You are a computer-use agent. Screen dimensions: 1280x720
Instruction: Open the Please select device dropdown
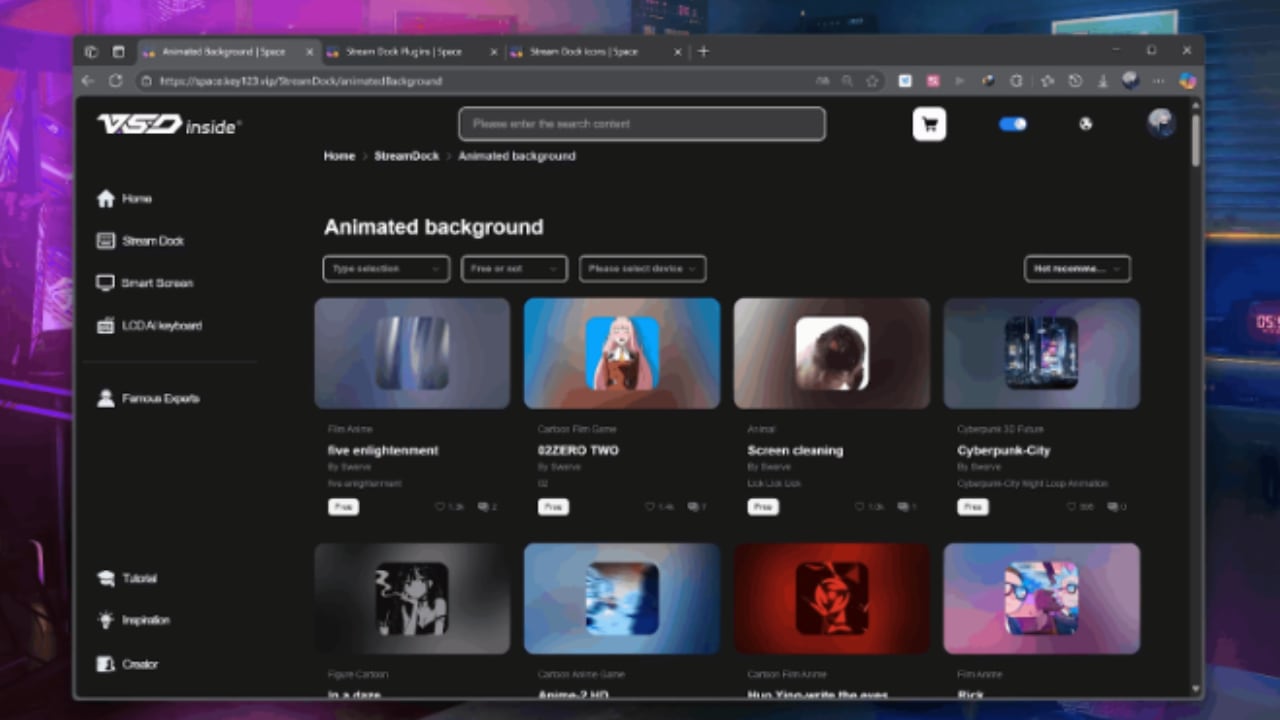pos(641,268)
